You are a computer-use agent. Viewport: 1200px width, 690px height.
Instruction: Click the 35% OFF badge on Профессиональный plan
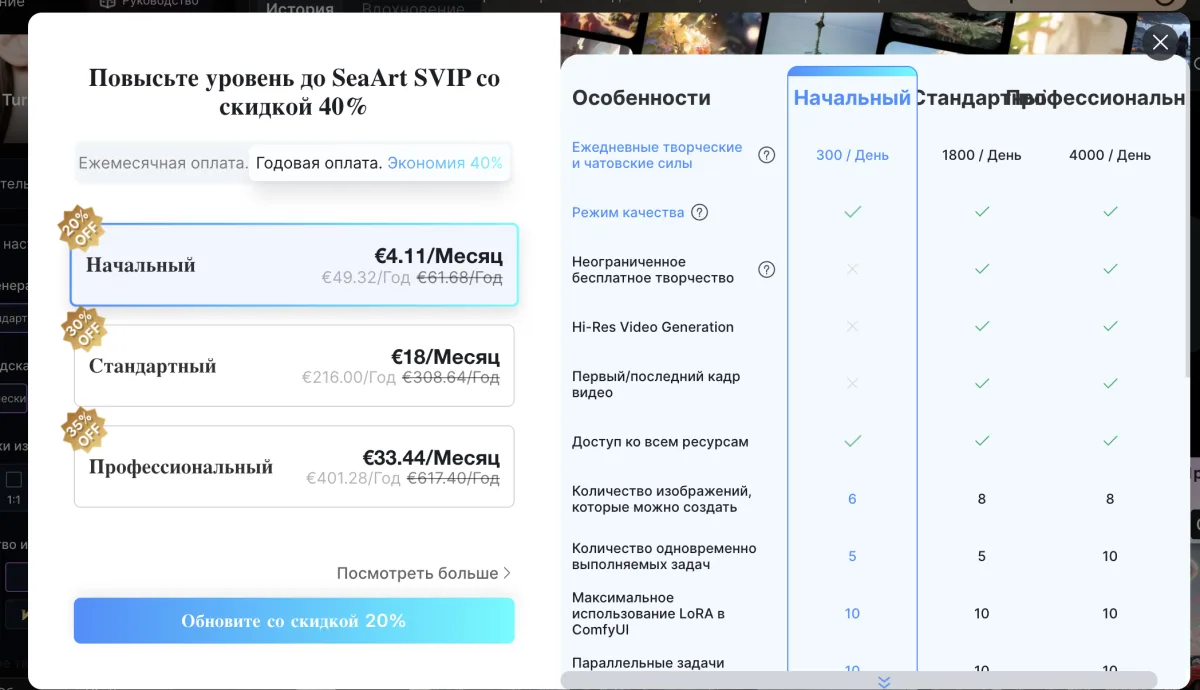84,430
